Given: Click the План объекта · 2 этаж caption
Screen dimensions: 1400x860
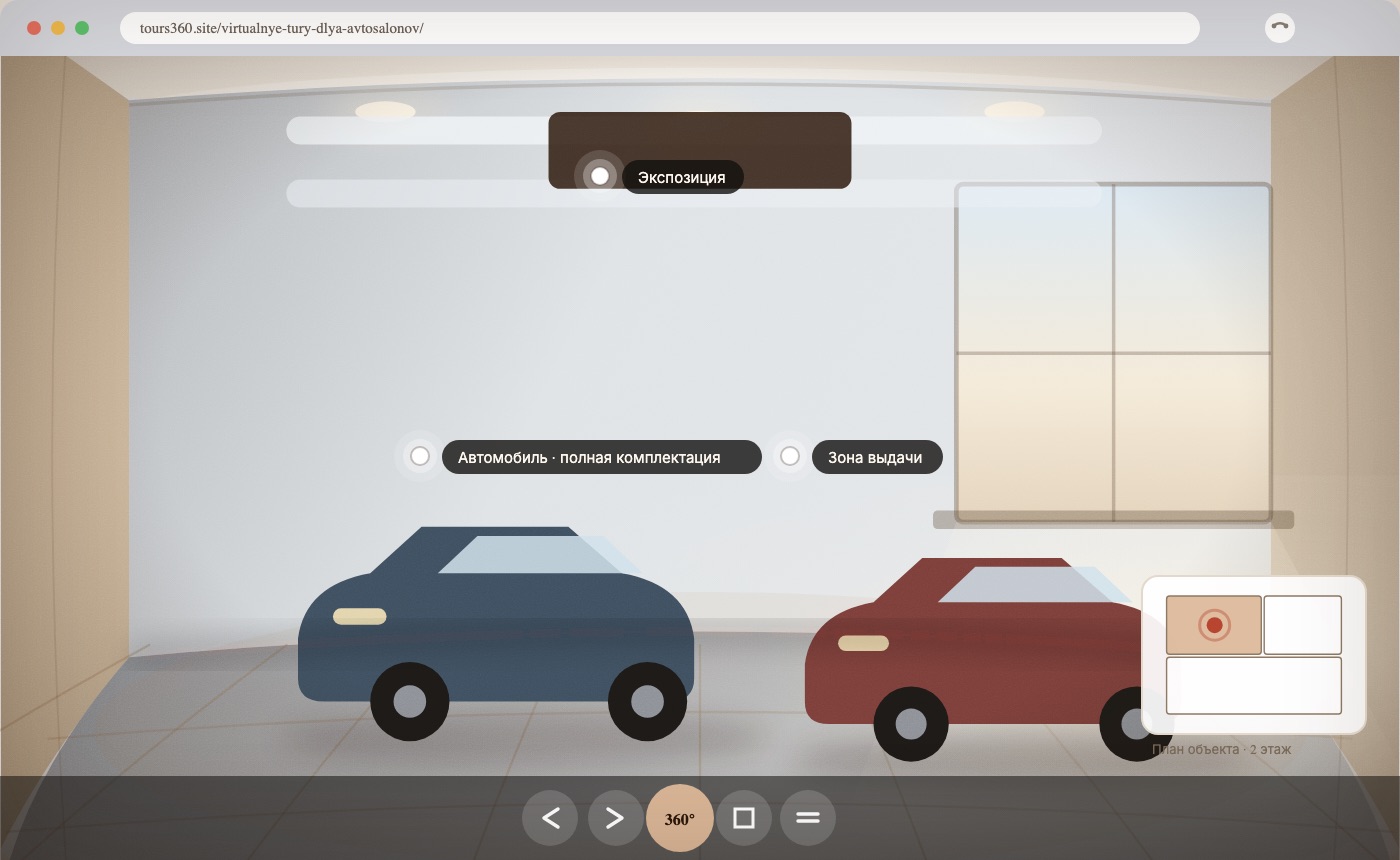Looking at the screenshot, I should 1221,749.
